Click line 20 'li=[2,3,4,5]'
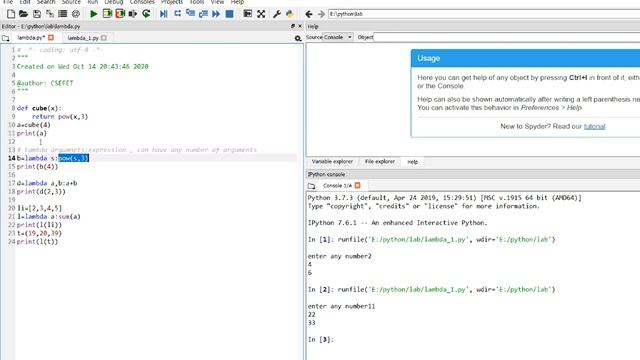Viewport: 640px width, 360px height. [x=39, y=208]
